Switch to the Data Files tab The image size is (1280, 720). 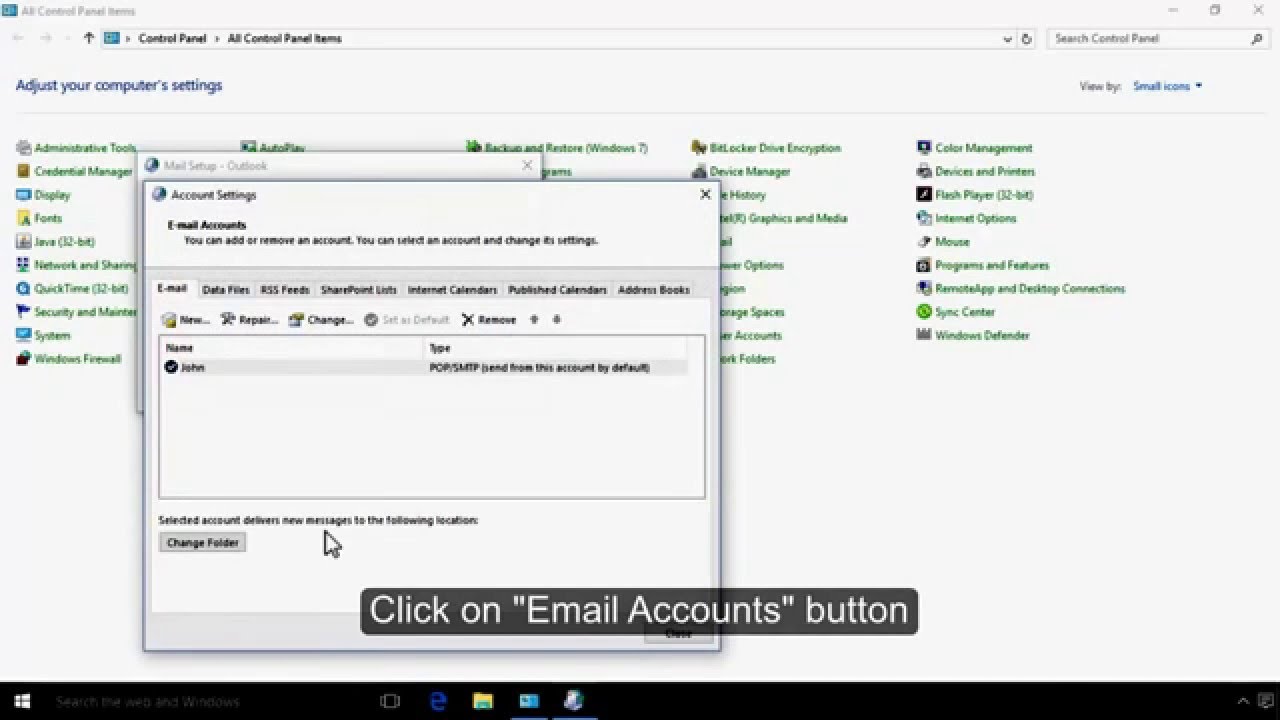226,290
